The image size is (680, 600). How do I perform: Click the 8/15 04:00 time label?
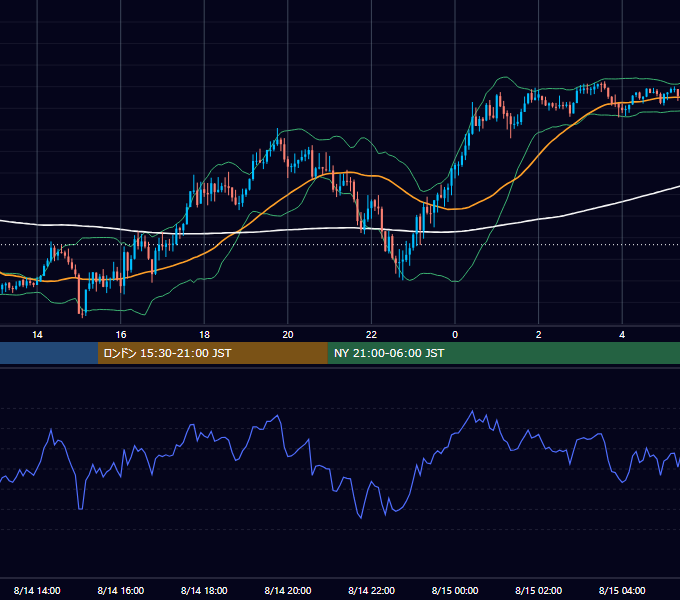(622, 590)
